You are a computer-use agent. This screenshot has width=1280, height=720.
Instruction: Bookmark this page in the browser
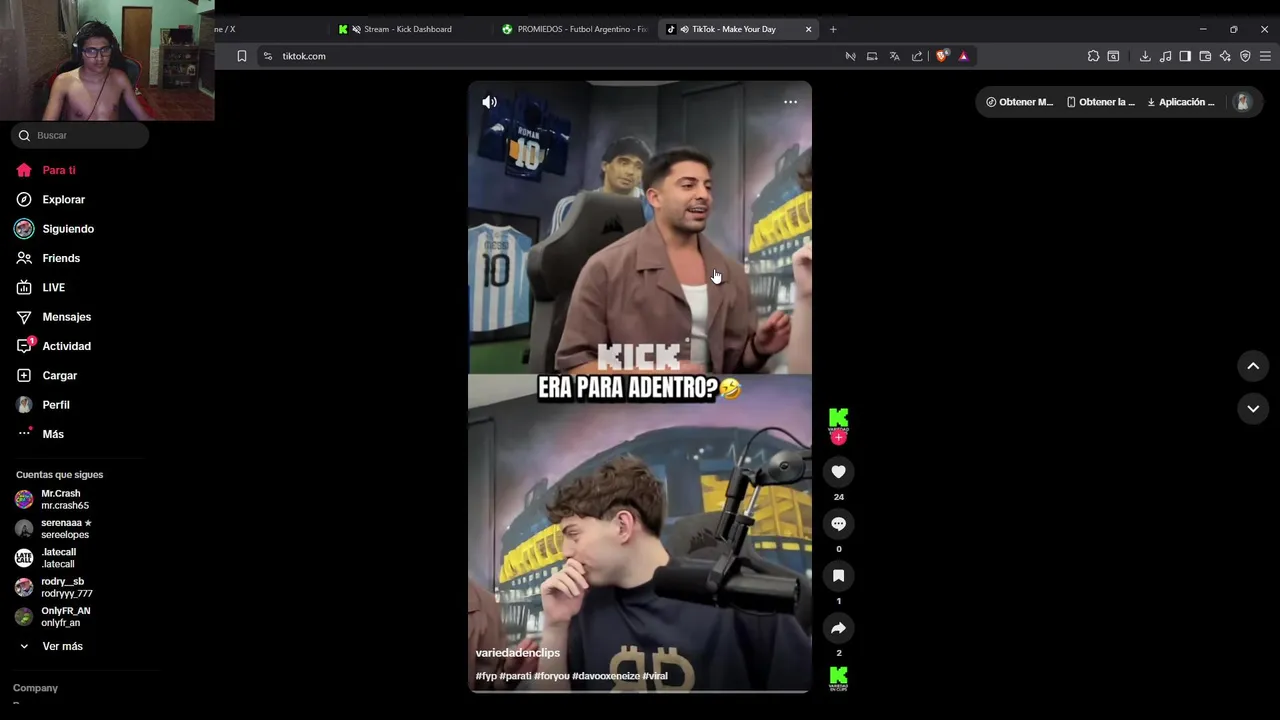click(241, 56)
